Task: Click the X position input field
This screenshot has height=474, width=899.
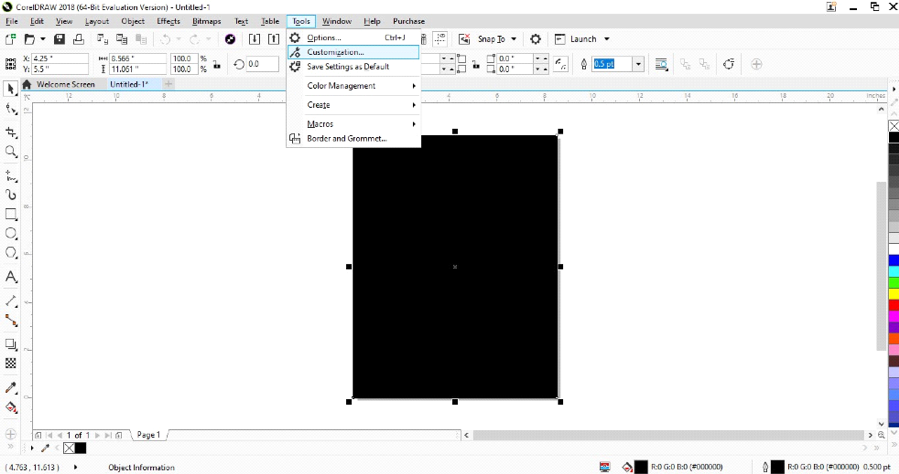Action: point(60,58)
